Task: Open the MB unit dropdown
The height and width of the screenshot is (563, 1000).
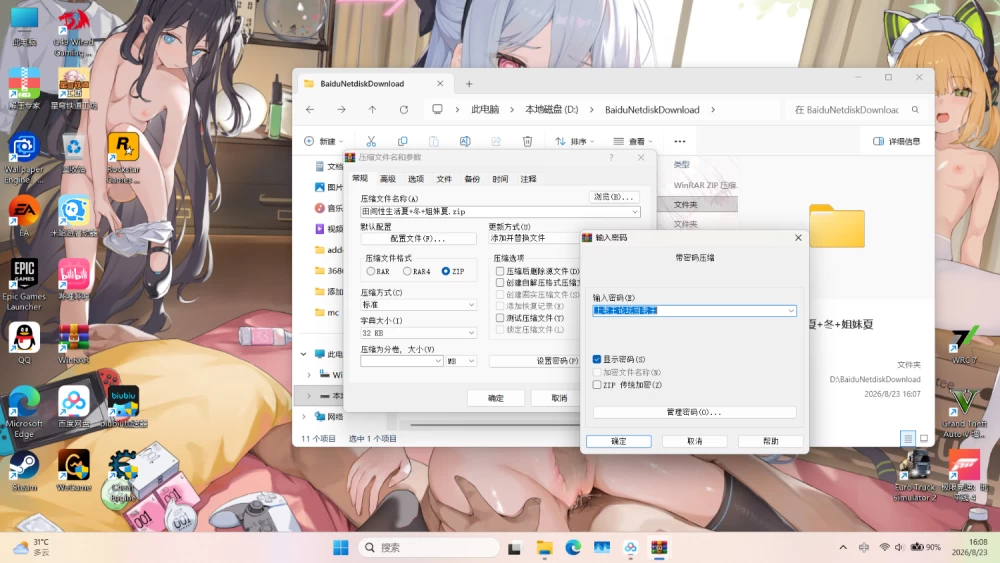Action: (x=461, y=361)
